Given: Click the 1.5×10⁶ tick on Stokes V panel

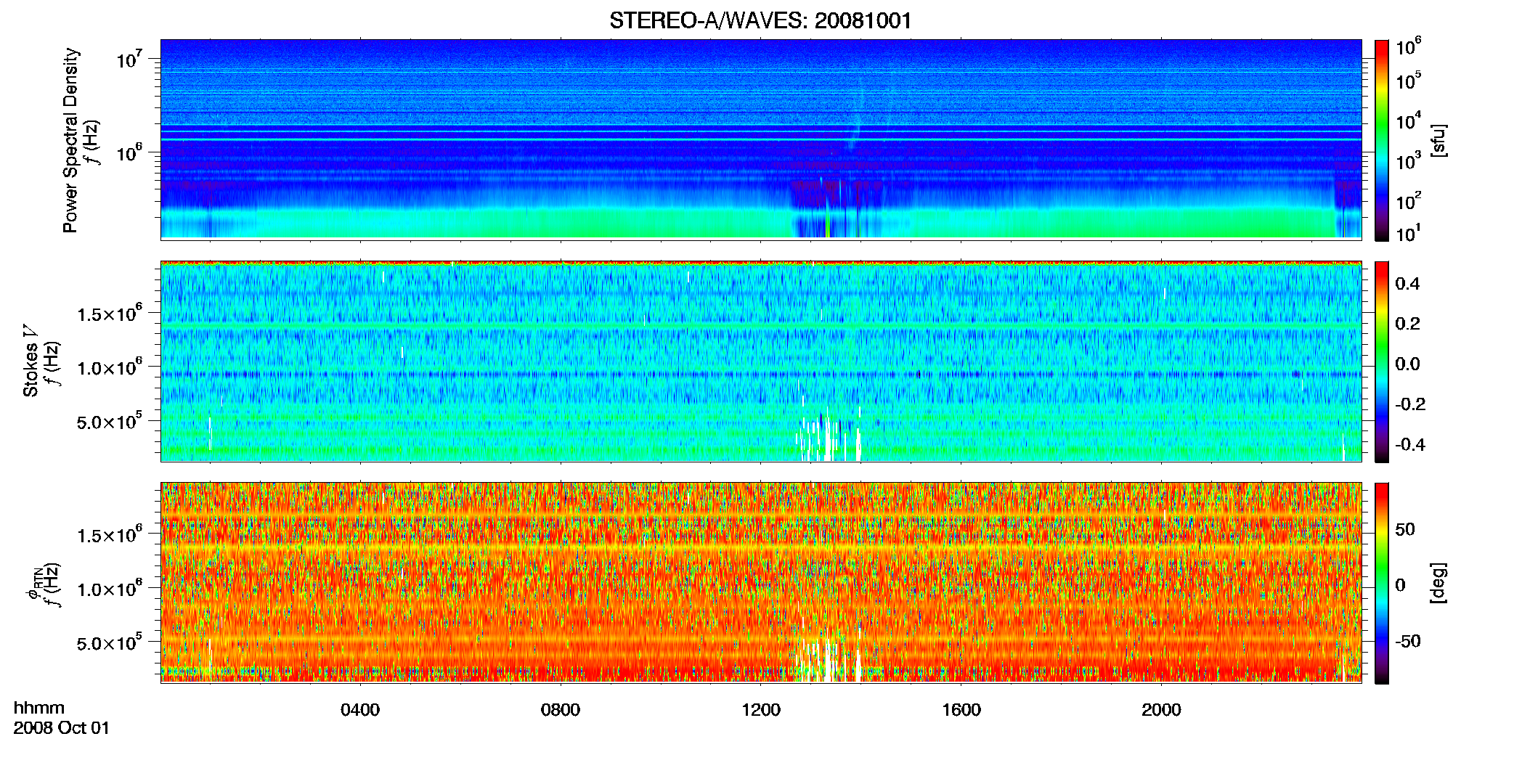Looking at the screenshot, I should (x=110, y=314).
